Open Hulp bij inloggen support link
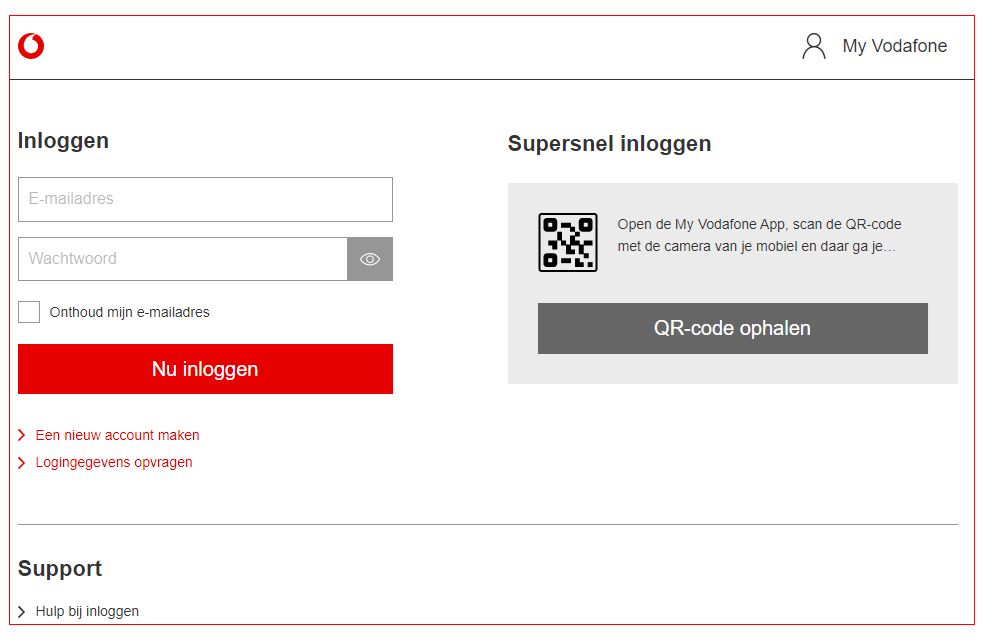 coord(87,612)
